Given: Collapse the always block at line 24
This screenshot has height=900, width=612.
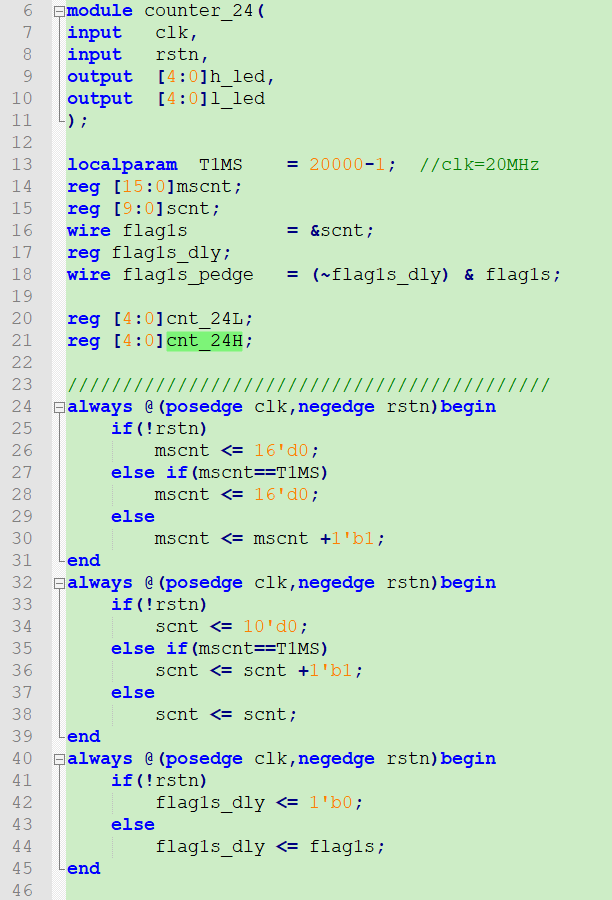Looking at the screenshot, I should click(x=59, y=407).
